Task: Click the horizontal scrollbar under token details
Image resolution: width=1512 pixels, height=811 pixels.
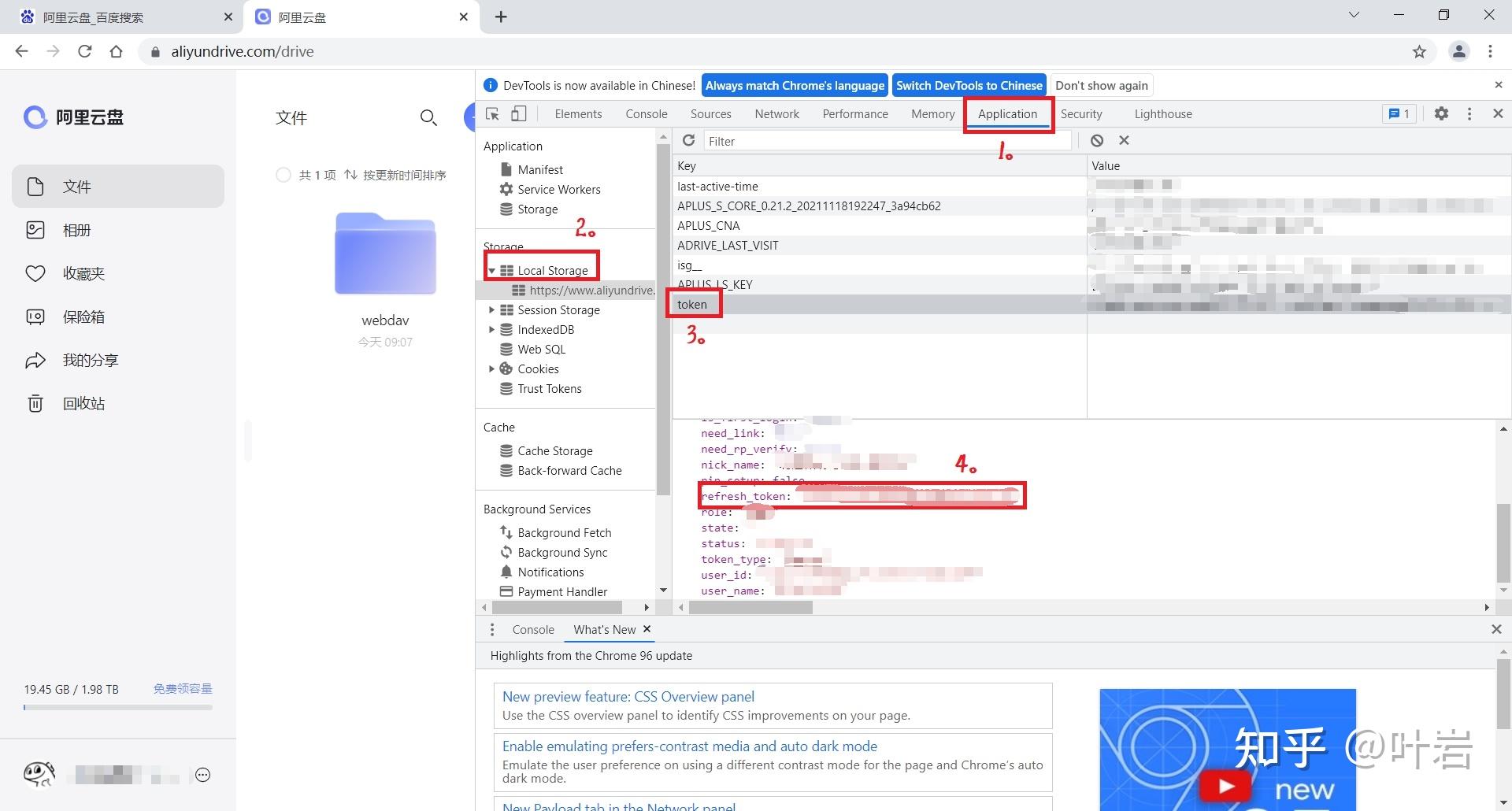Action: (x=750, y=608)
